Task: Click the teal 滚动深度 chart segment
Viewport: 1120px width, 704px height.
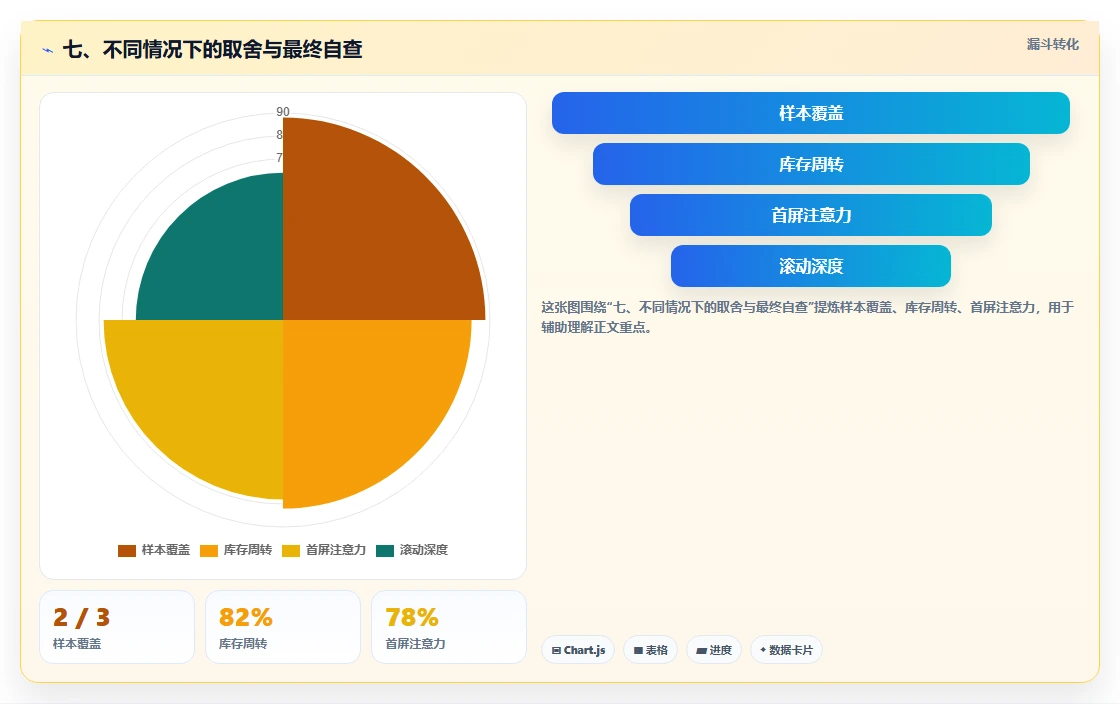Action: pyautogui.click(x=221, y=257)
